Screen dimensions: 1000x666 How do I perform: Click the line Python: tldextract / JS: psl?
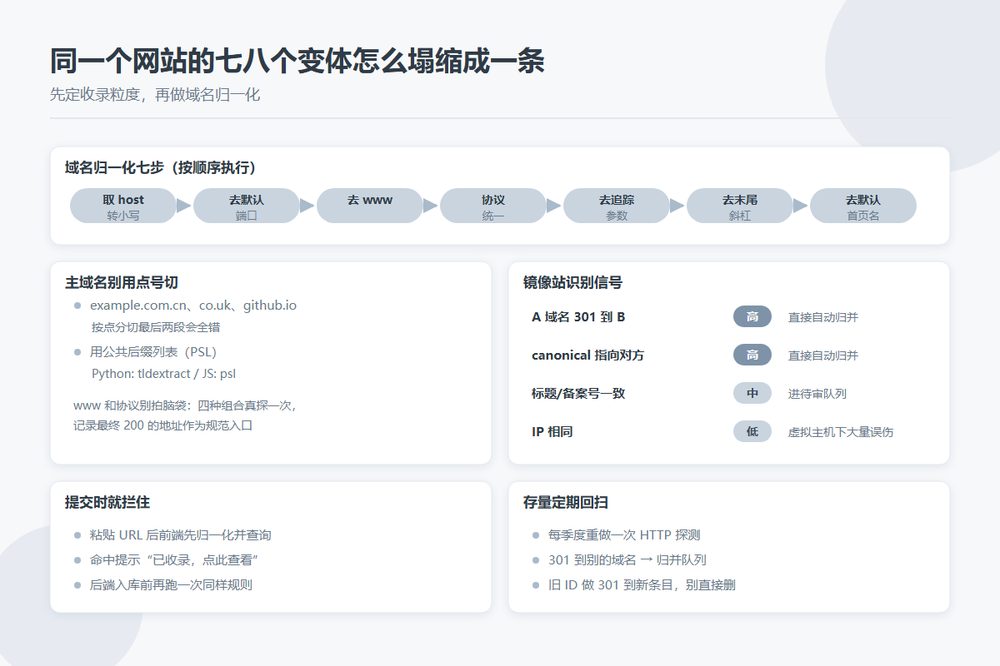(163, 374)
